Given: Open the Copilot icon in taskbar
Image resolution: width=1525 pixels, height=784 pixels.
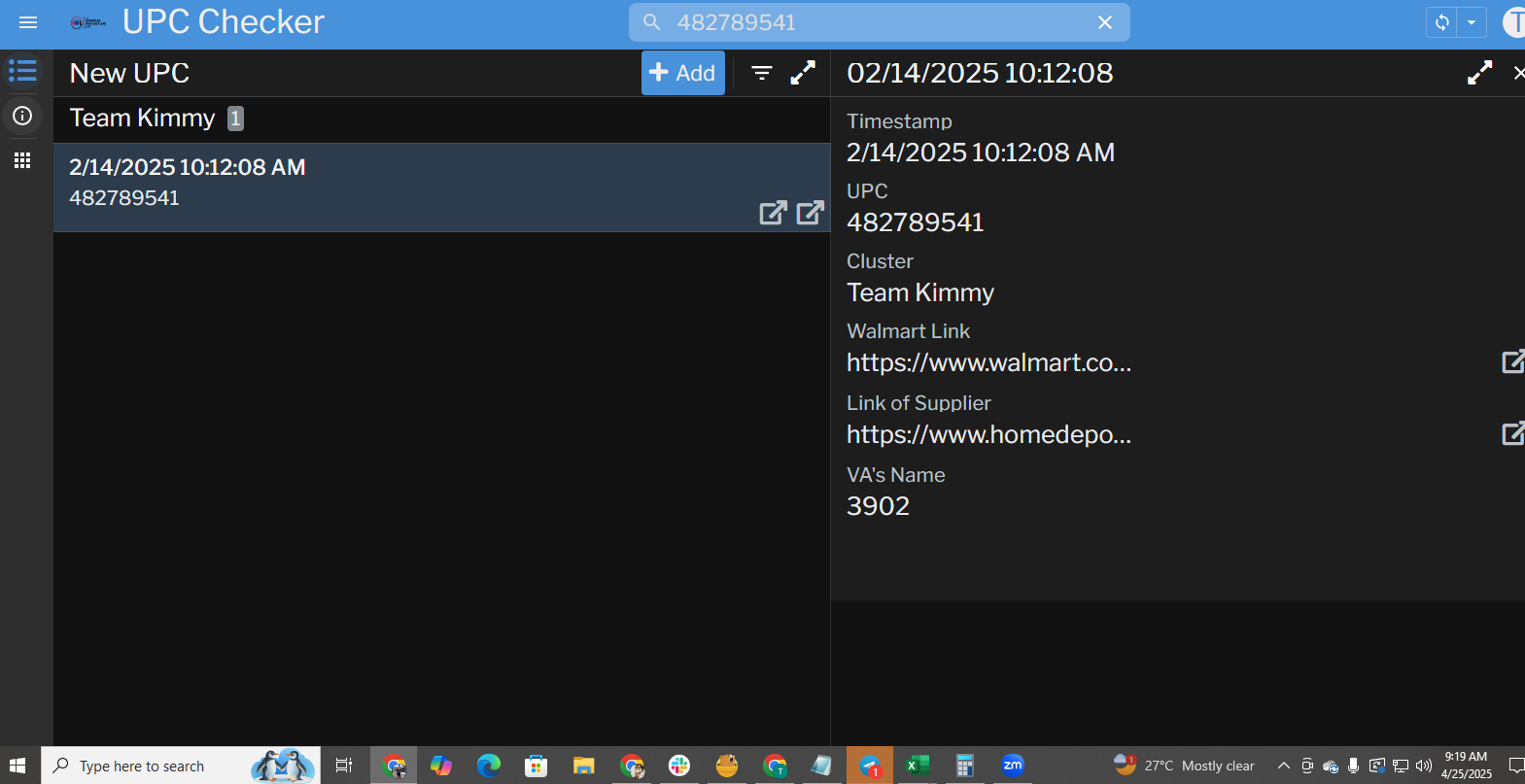Looking at the screenshot, I should pyautogui.click(x=441, y=766).
